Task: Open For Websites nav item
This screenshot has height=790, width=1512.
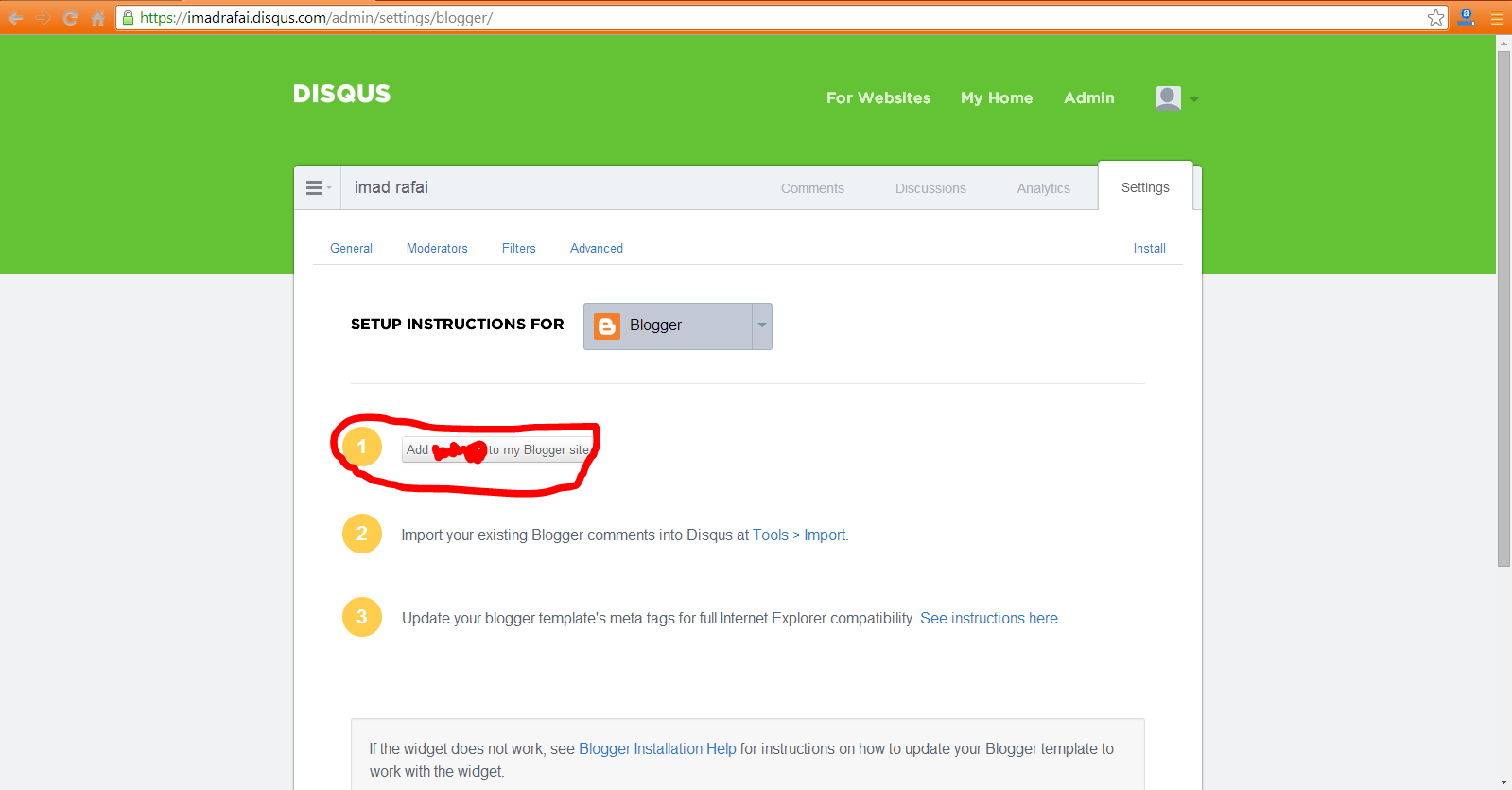Action: [878, 97]
